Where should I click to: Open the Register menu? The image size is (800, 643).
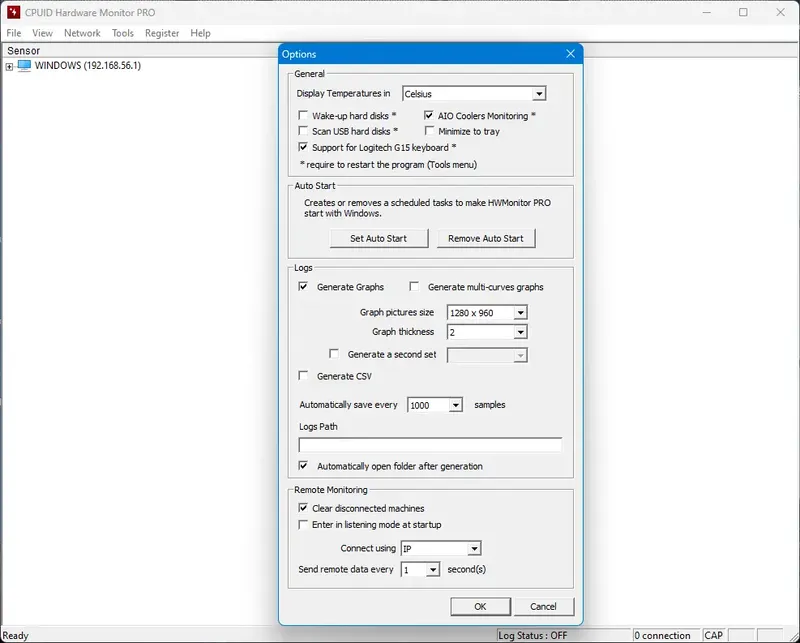(x=162, y=33)
